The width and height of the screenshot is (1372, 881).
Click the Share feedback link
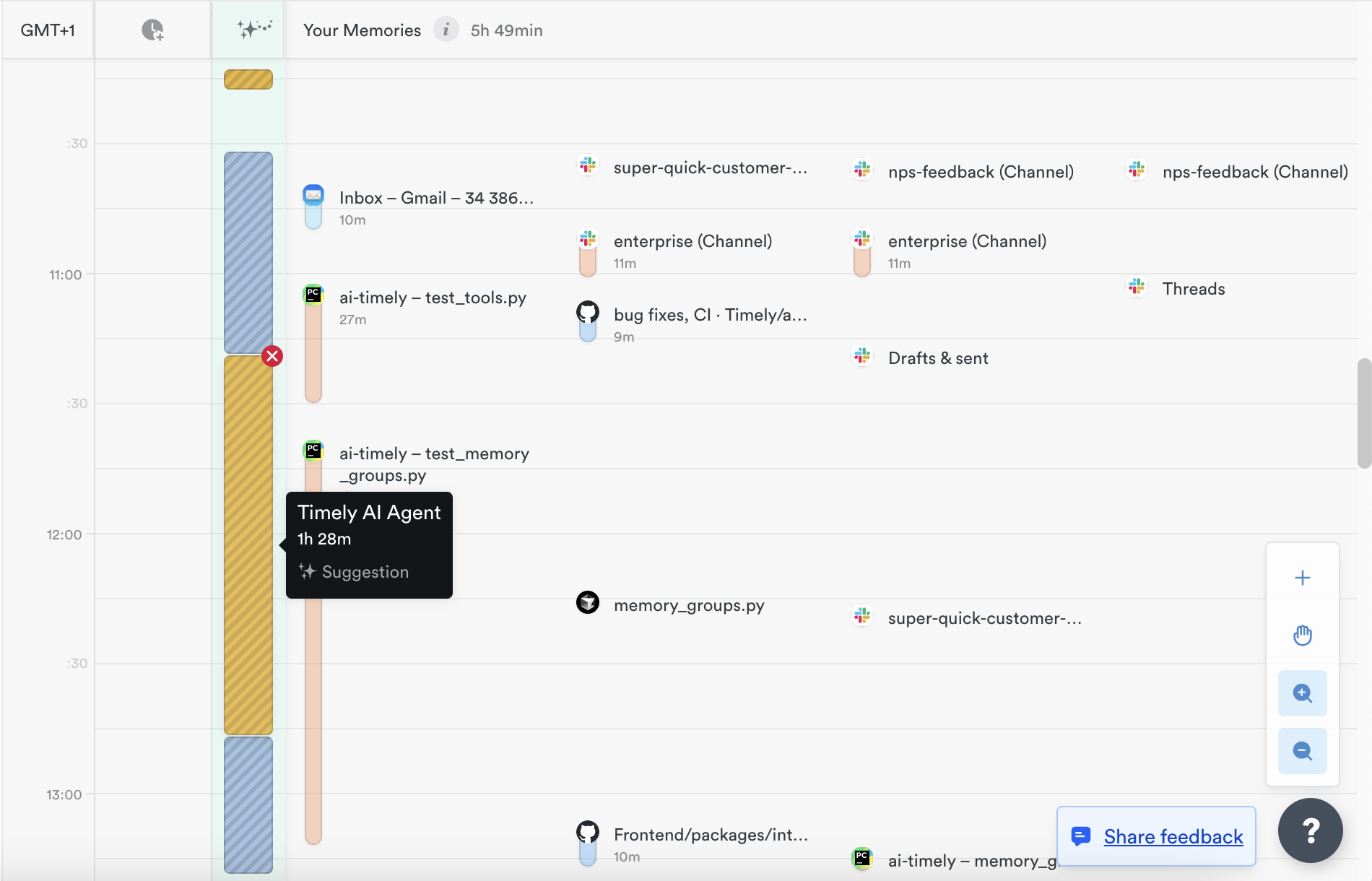point(1173,836)
